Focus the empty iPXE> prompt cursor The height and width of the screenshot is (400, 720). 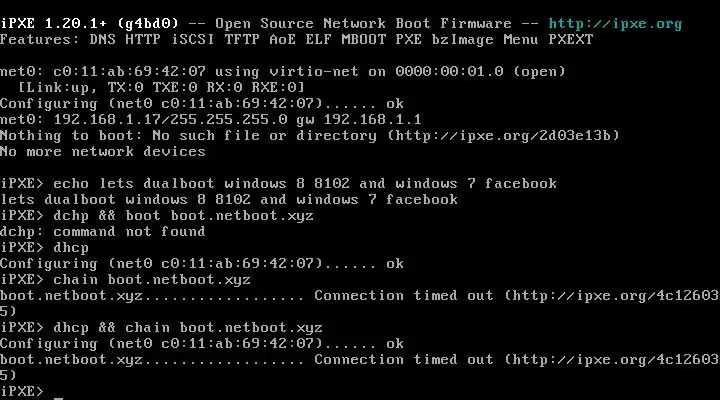tap(59, 391)
